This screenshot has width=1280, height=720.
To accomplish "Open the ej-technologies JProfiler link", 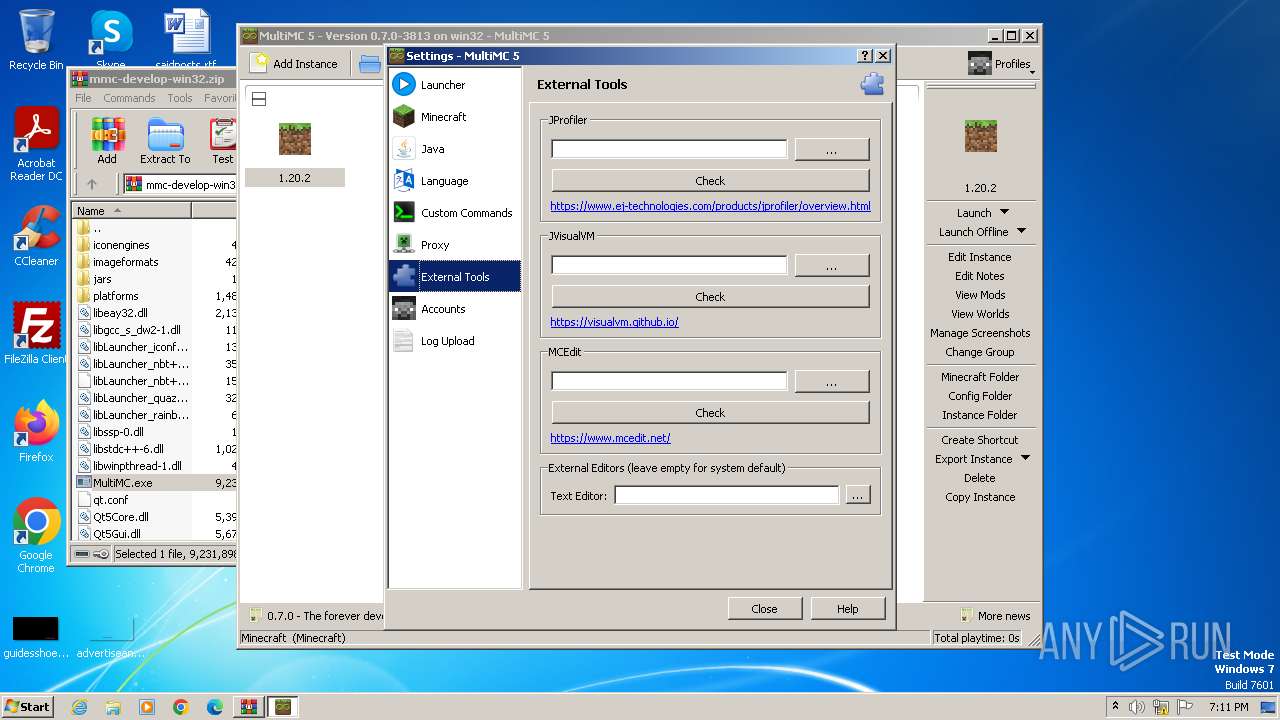I will 710,206.
